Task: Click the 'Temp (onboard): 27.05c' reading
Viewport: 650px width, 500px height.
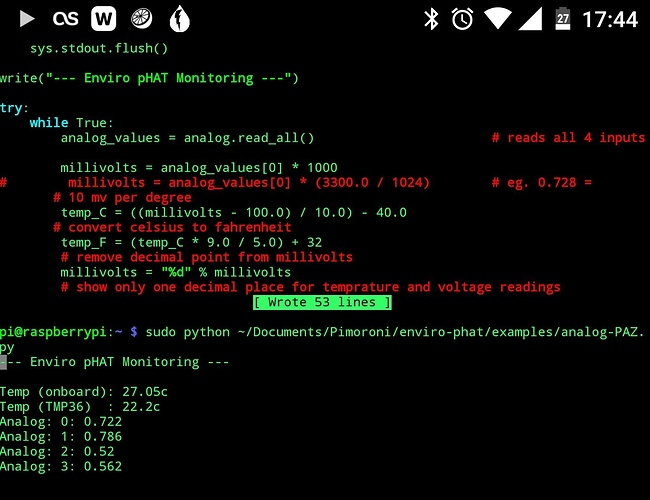Action: coord(84,392)
